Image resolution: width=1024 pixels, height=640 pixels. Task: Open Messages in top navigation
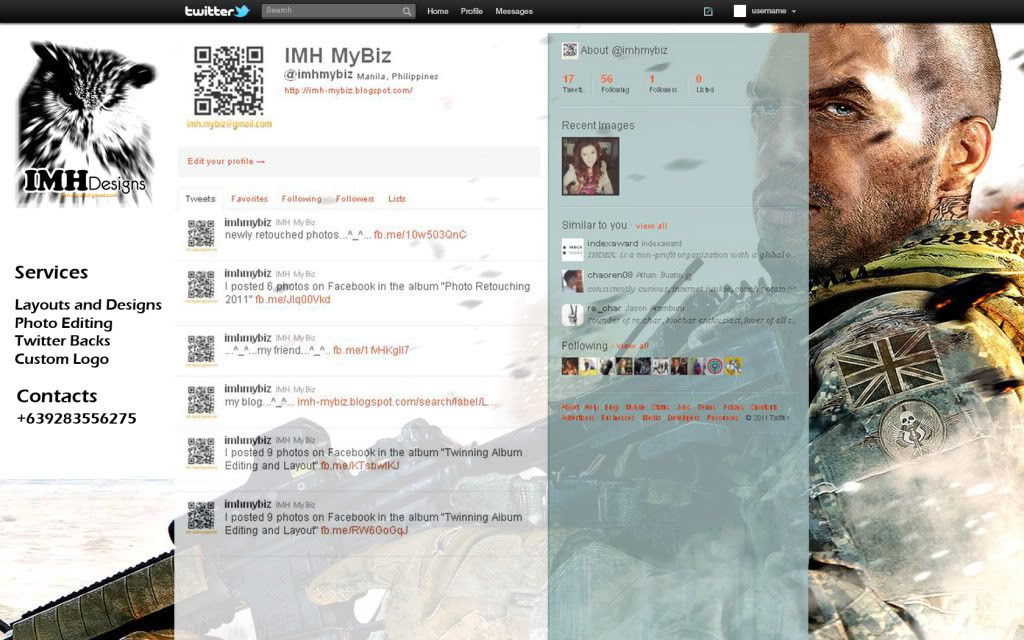pos(514,11)
